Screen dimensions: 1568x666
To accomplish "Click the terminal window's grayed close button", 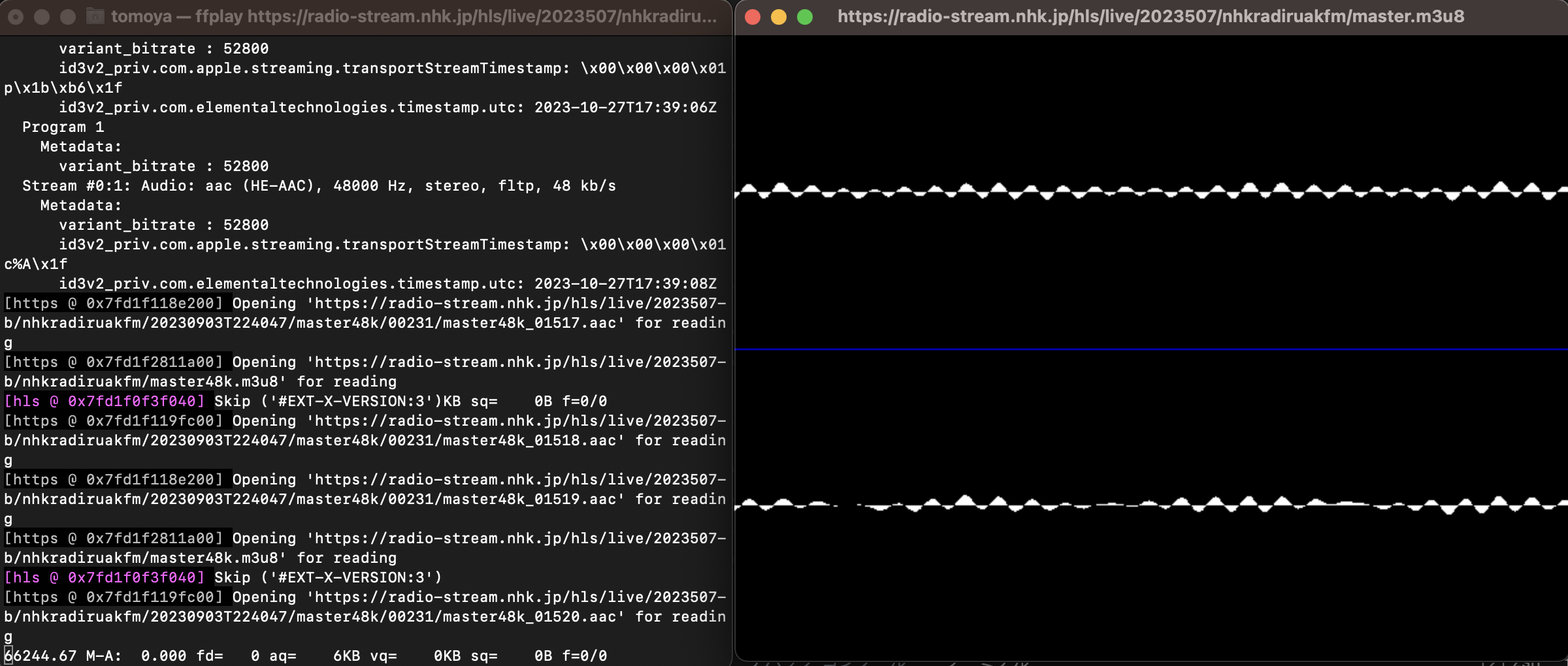I will pyautogui.click(x=16, y=17).
